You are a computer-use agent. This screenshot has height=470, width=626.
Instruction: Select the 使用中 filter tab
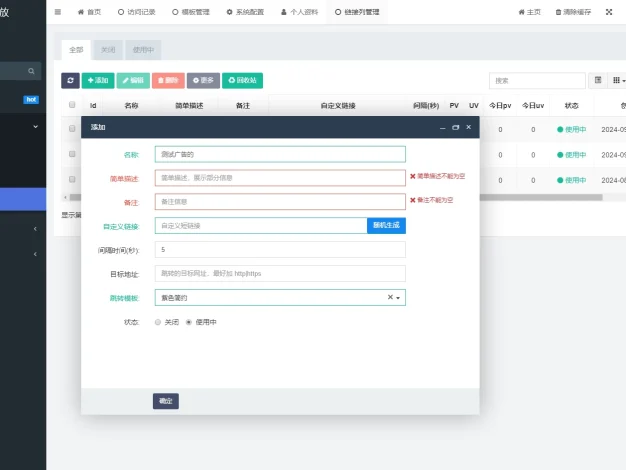[x=143, y=50]
